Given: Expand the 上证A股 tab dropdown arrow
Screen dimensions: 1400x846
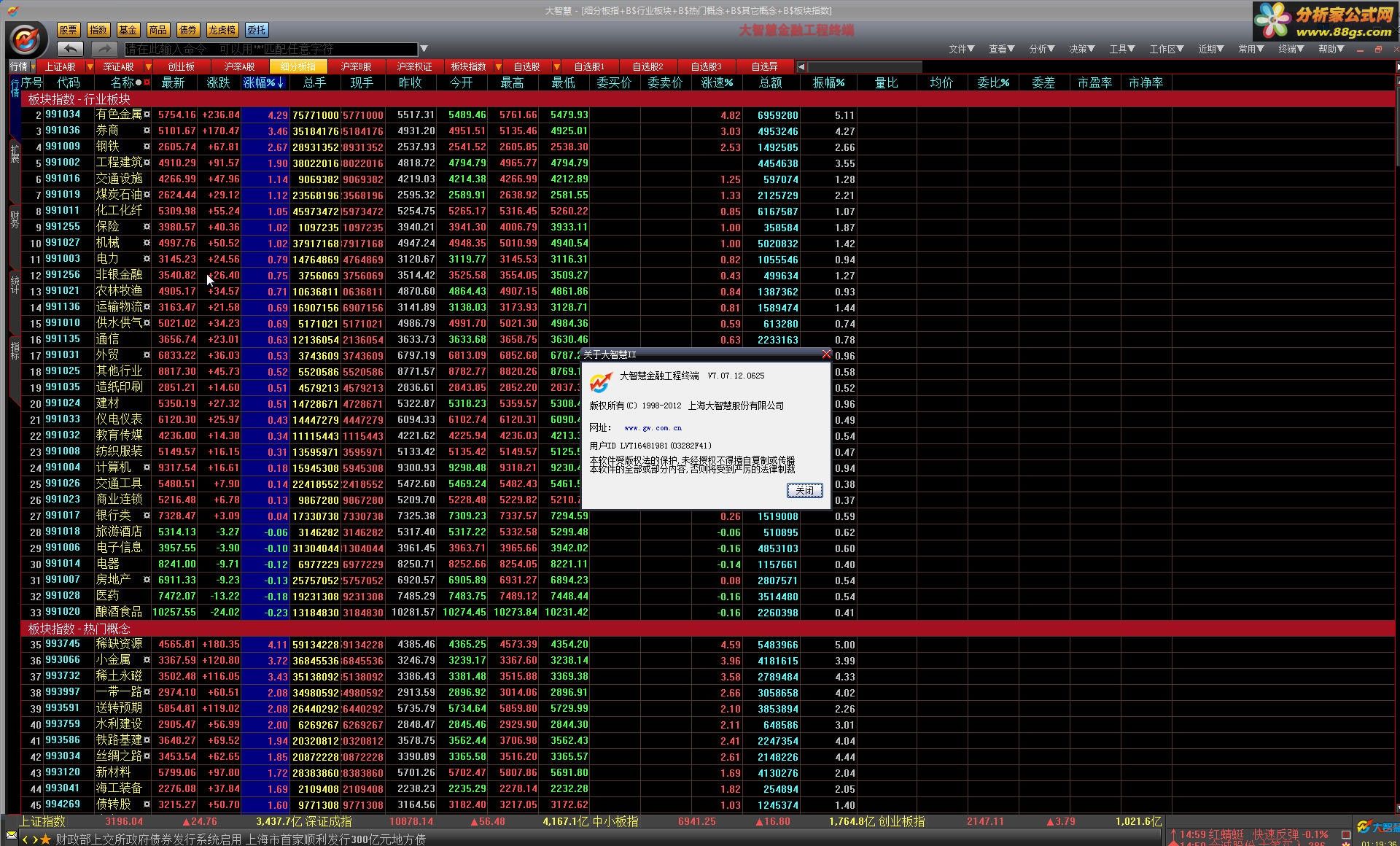Looking at the screenshot, I should 90,66.
